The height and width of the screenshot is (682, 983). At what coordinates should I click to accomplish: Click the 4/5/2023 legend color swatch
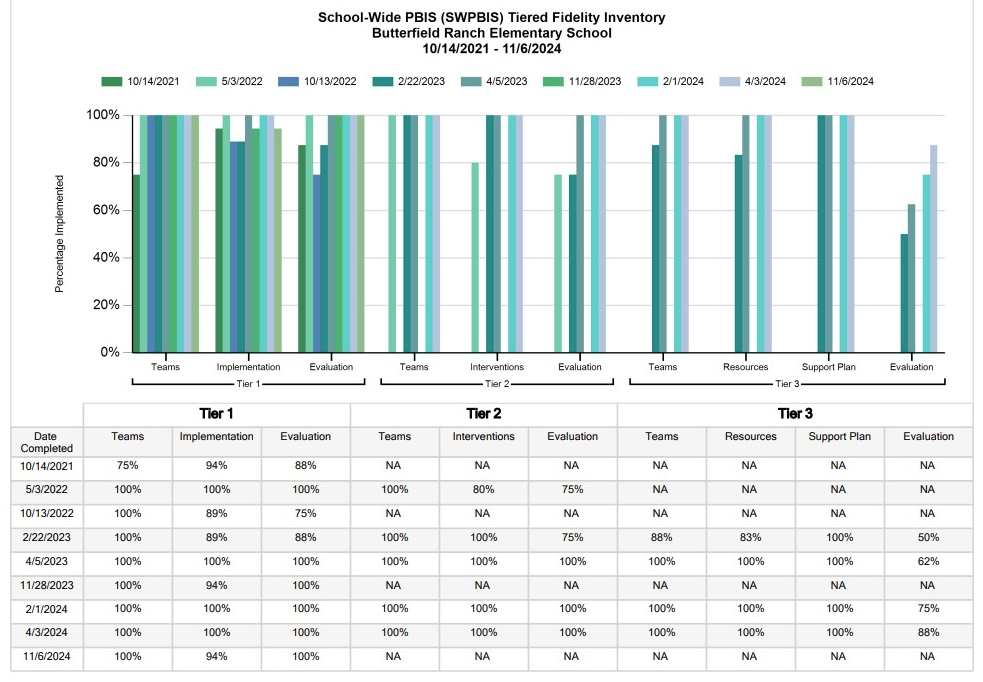coord(471,82)
